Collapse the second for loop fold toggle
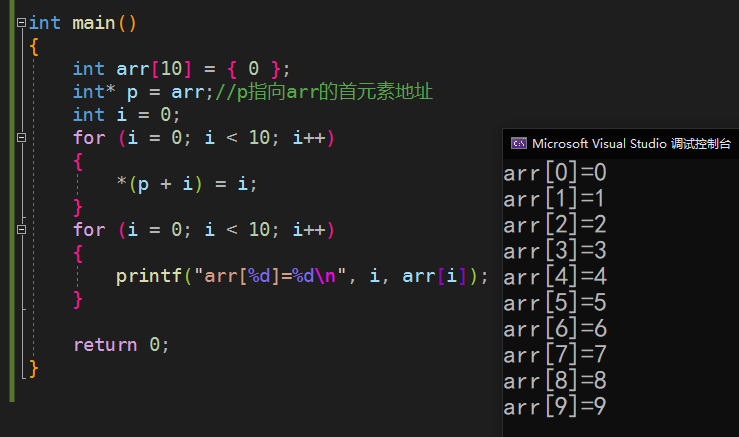 click(21, 230)
